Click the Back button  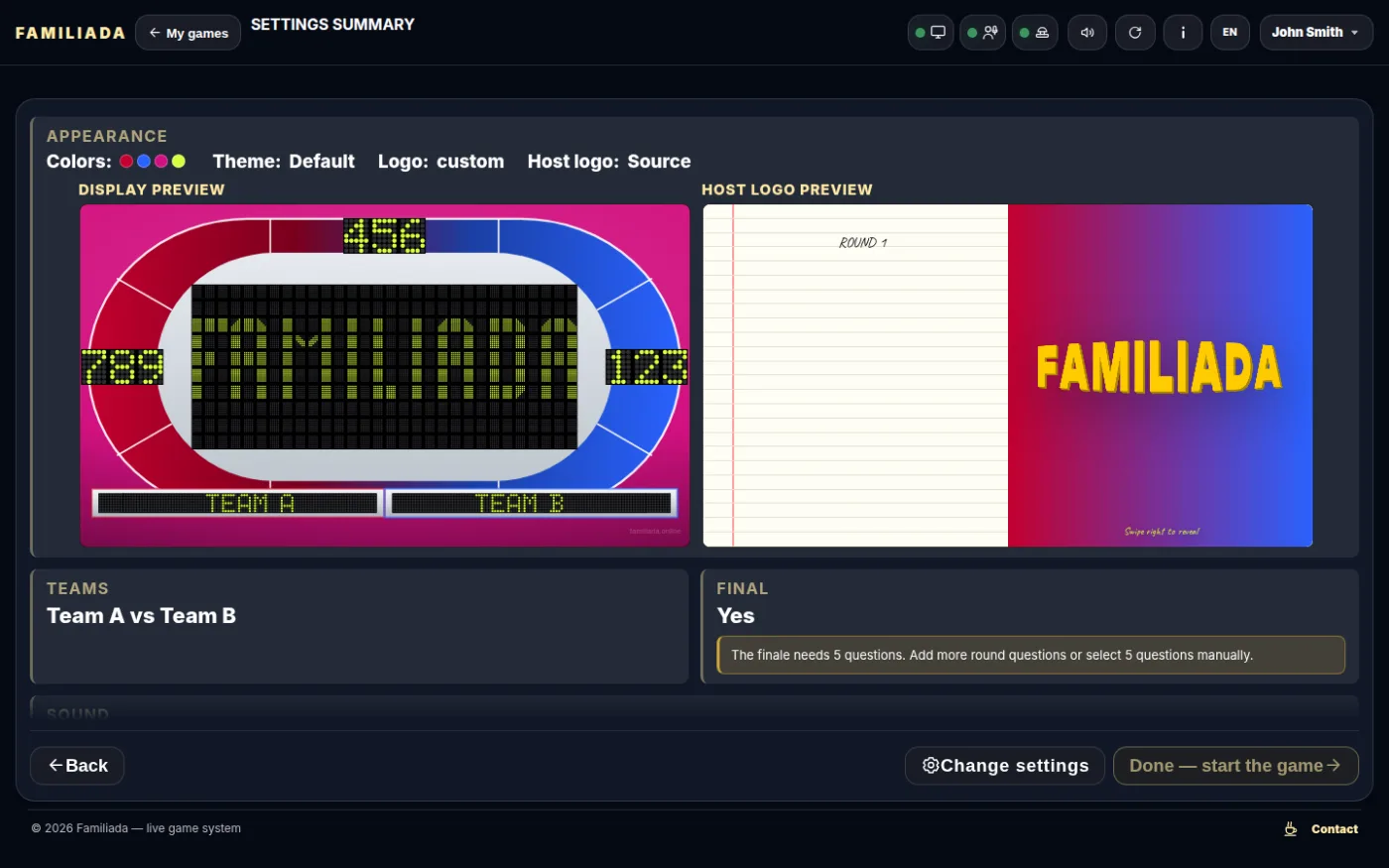(x=77, y=766)
